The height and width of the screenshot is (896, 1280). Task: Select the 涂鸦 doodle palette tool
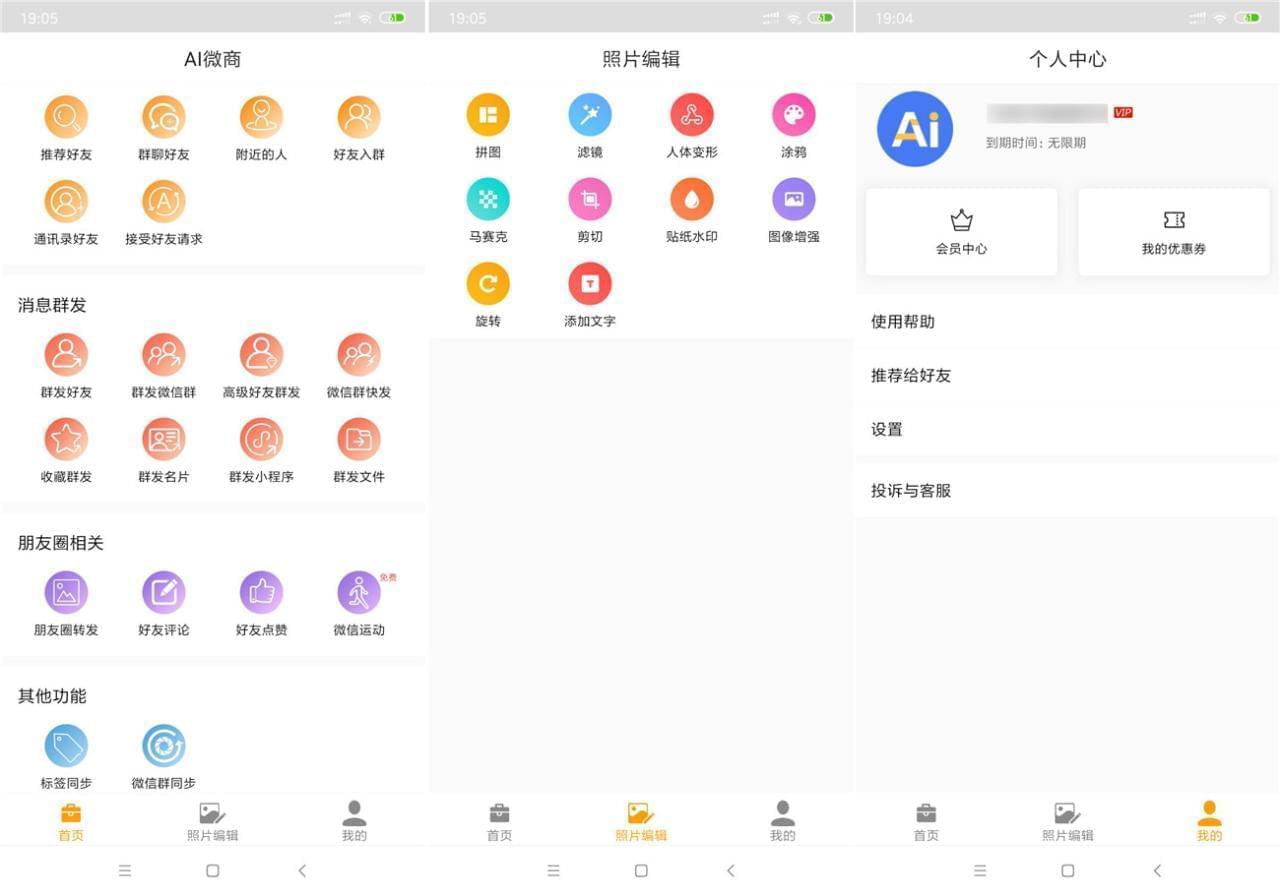point(794,115)
